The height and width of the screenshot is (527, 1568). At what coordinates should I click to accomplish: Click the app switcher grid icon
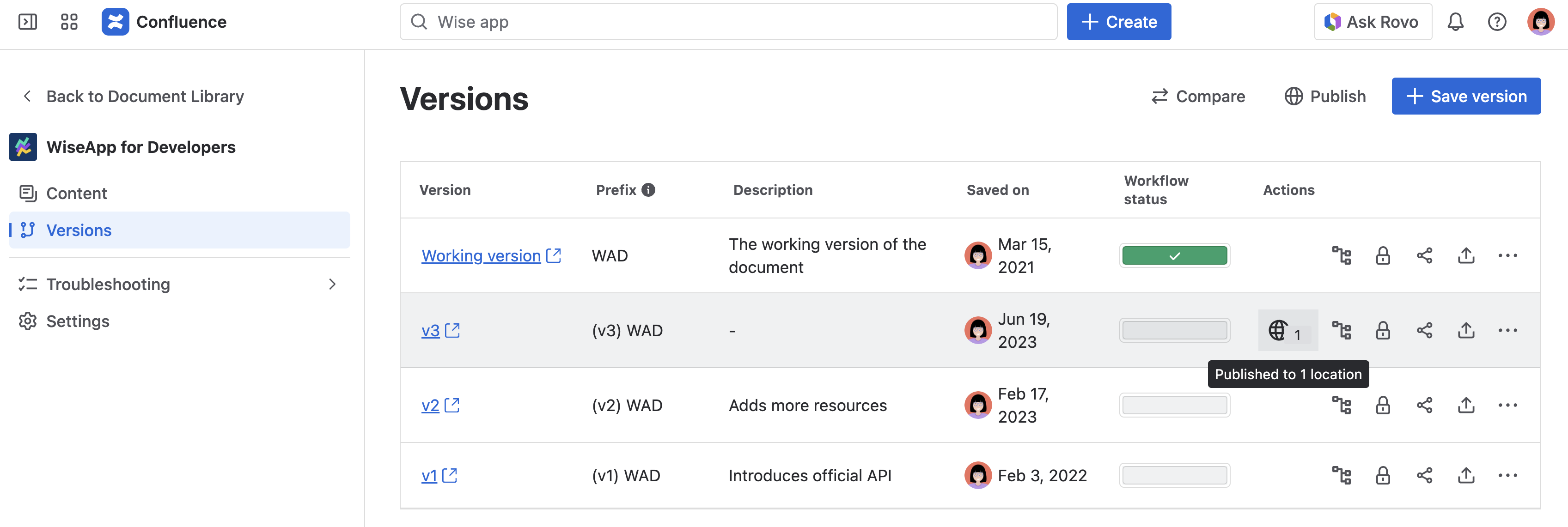point(69,21)
